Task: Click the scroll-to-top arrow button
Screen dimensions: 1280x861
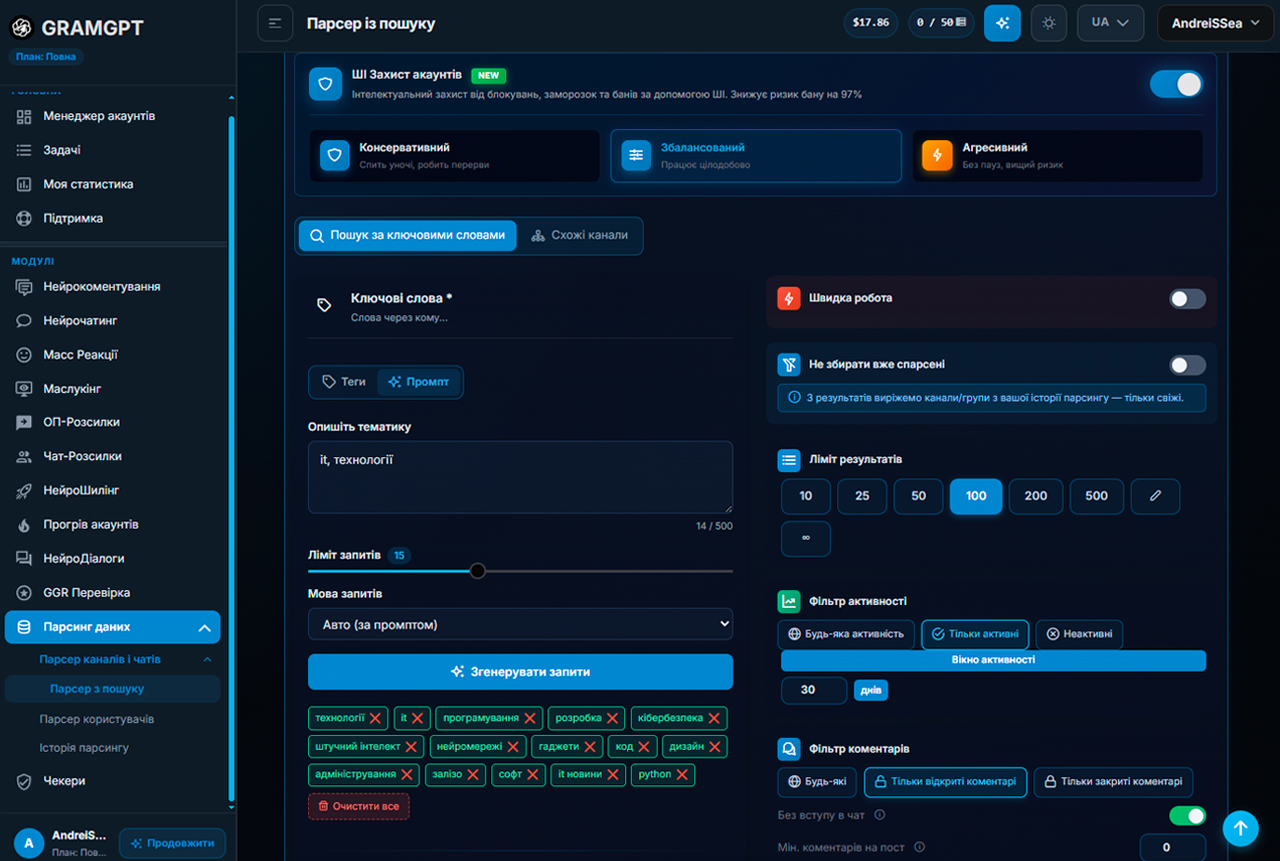Action: point(1241,828)
